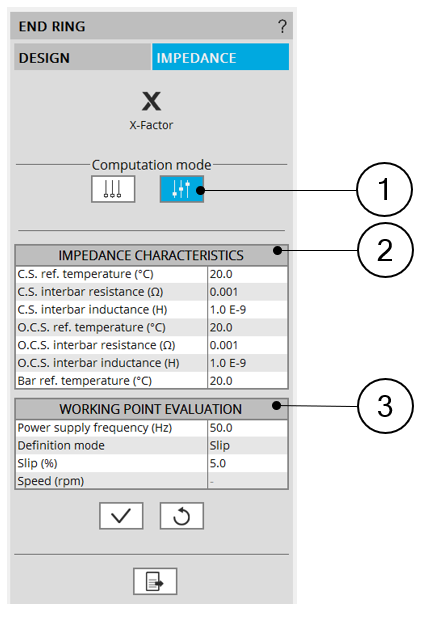Click the reset circular arrow button
The width and height of the screenshot is (425, 621).
pos(182,516)
